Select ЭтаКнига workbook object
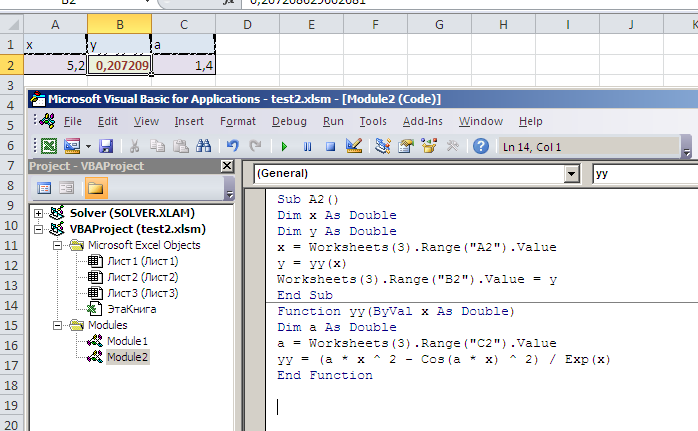The image size is (698, 431). [x=132, y=309]
